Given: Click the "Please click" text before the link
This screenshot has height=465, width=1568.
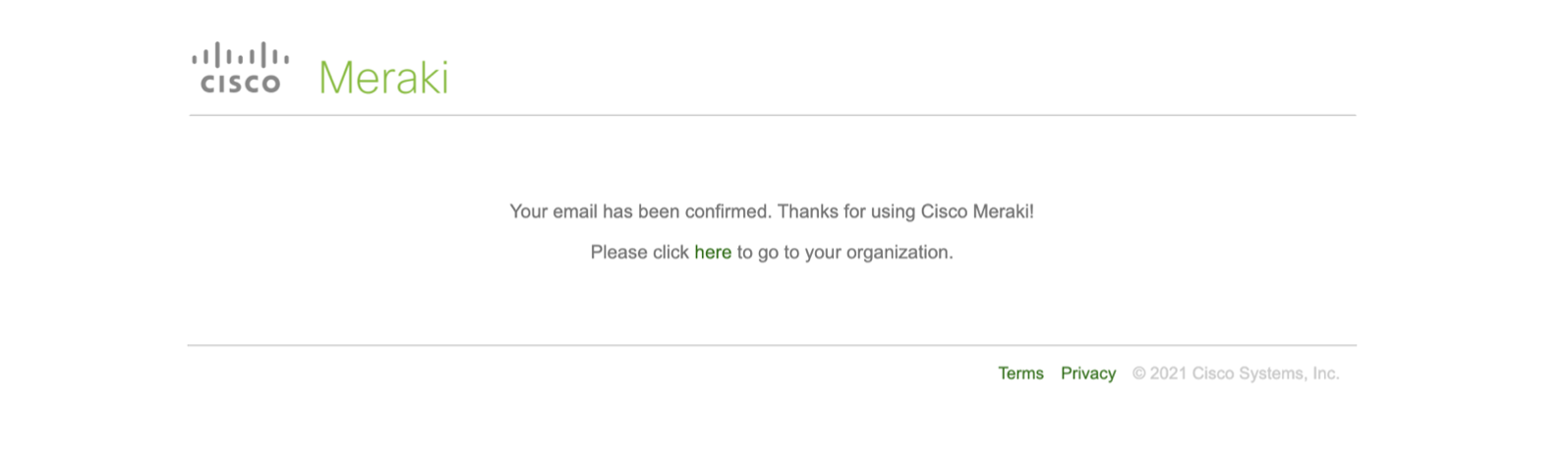Looking at the screenshot, I should [639, 253].
